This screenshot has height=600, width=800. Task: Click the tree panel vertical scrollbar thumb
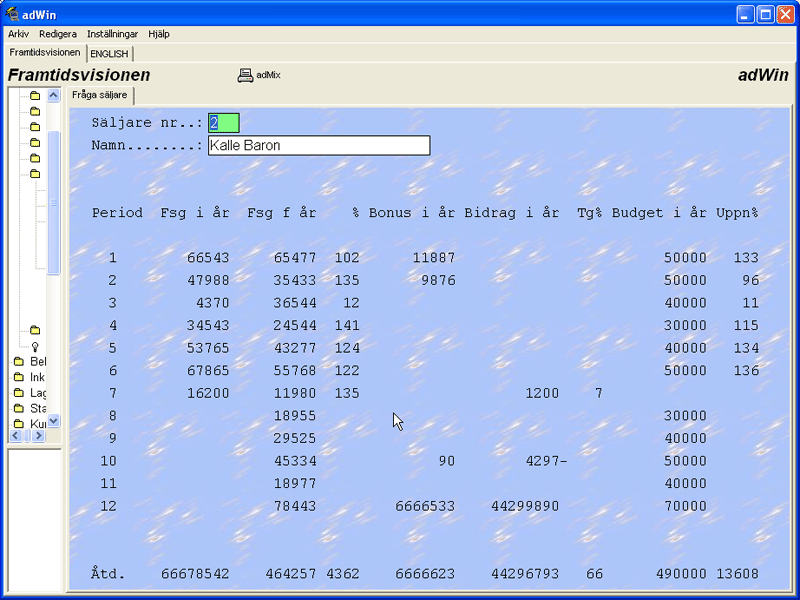point(54,203)
